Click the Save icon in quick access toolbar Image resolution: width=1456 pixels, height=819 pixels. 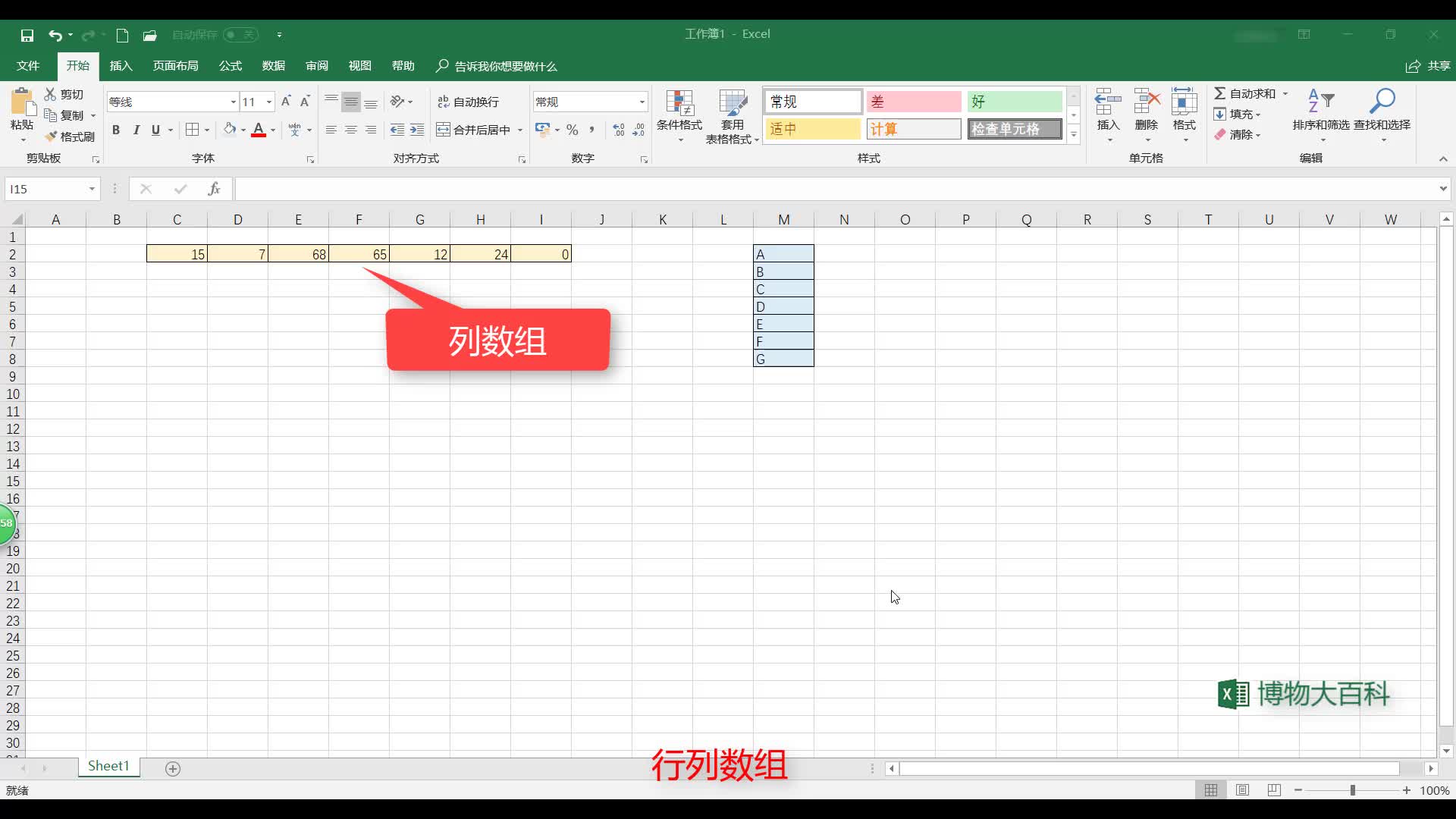[x=27, y=35]
